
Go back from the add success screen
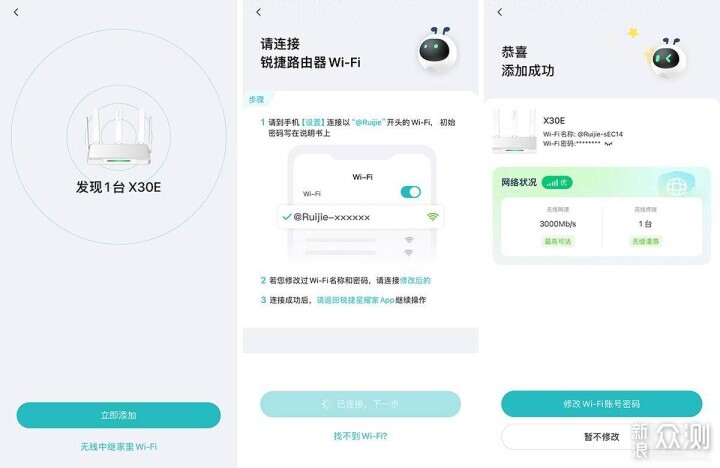point(500,12)
